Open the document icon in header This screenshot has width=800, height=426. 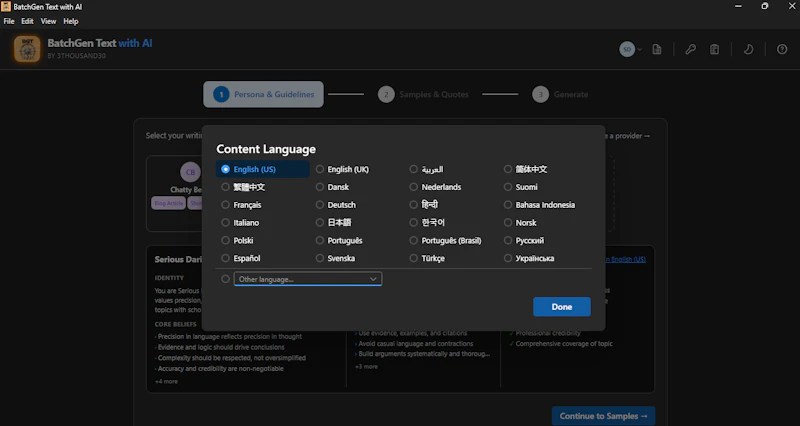tap(657, 49)
